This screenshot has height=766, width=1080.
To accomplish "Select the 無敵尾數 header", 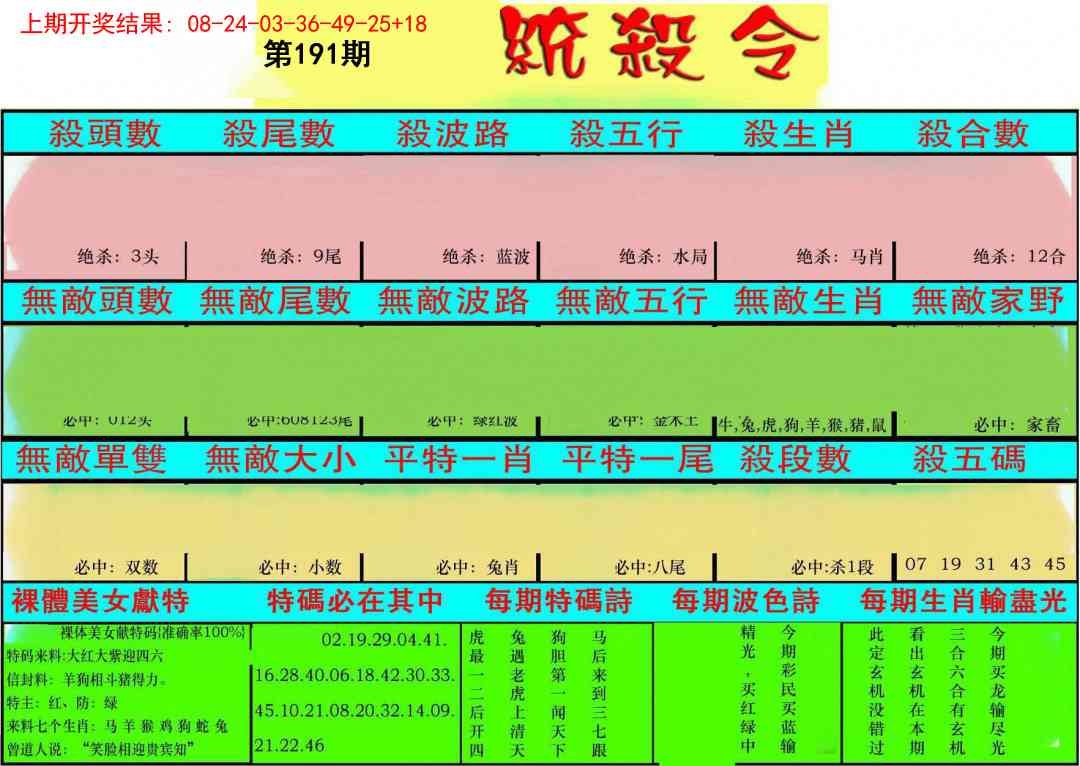I will [275, 301].
